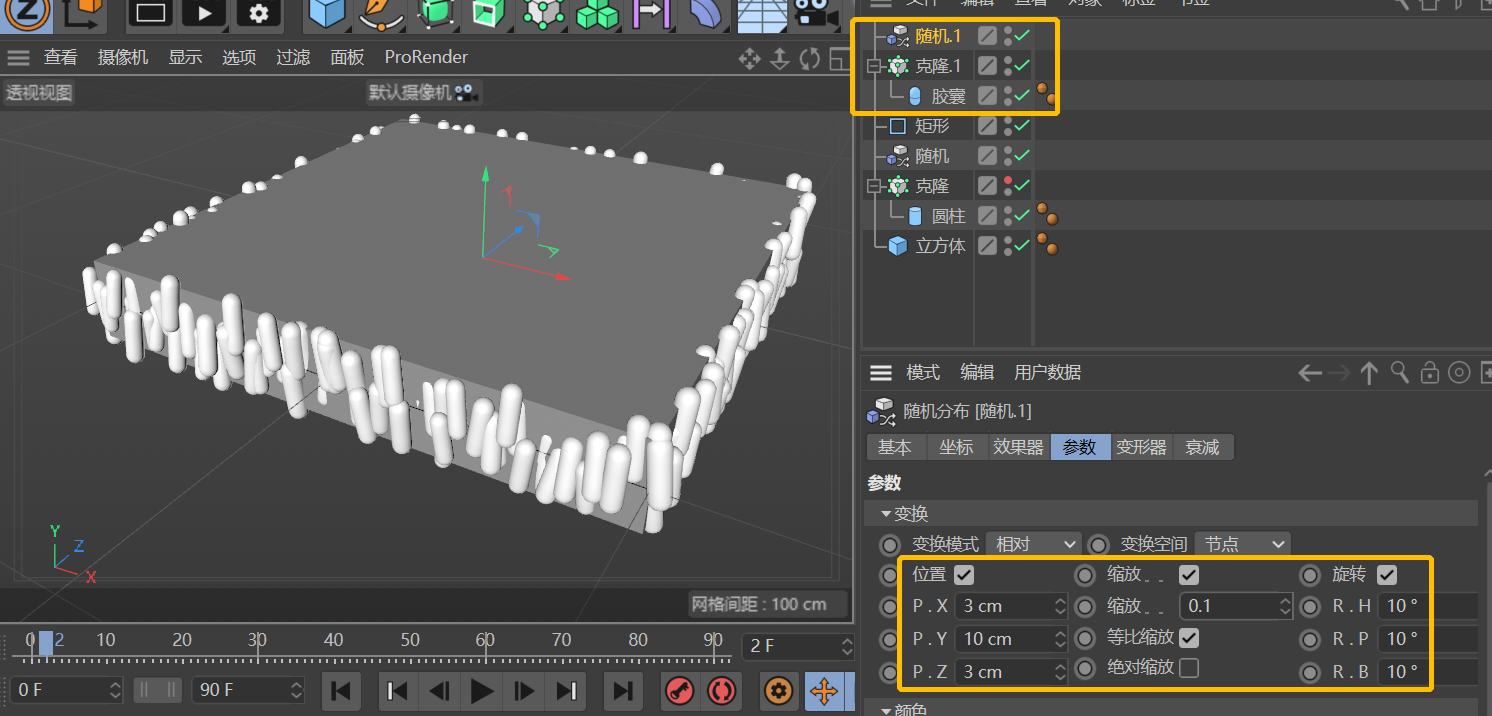Click the animation circle next to P . X
Viewport: 1492px width, 716px height.
pos(889,606)
